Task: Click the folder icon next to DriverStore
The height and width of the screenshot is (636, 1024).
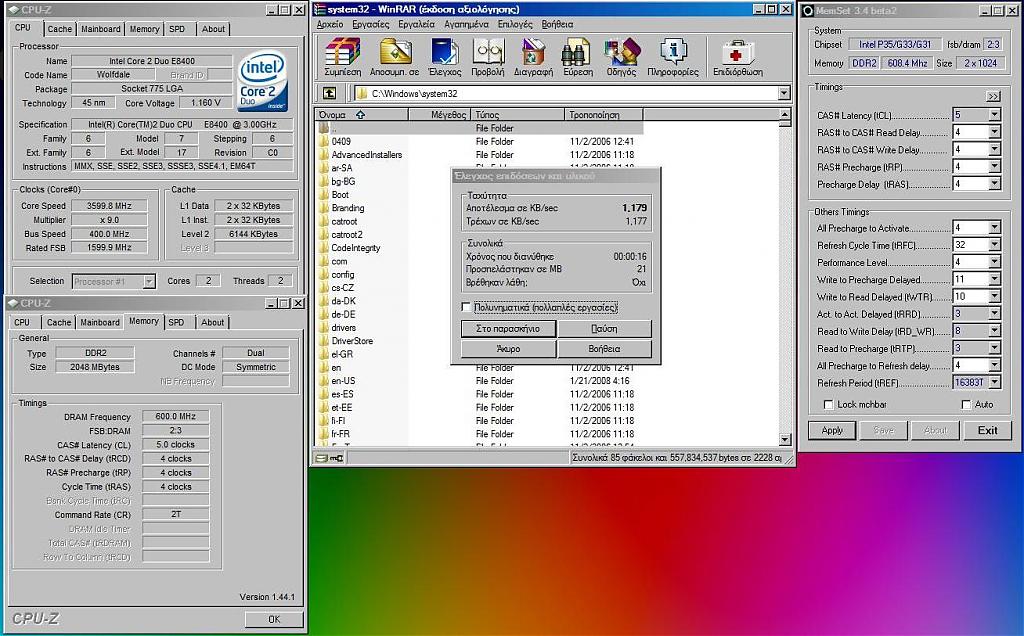Action: tap(324, 341)
